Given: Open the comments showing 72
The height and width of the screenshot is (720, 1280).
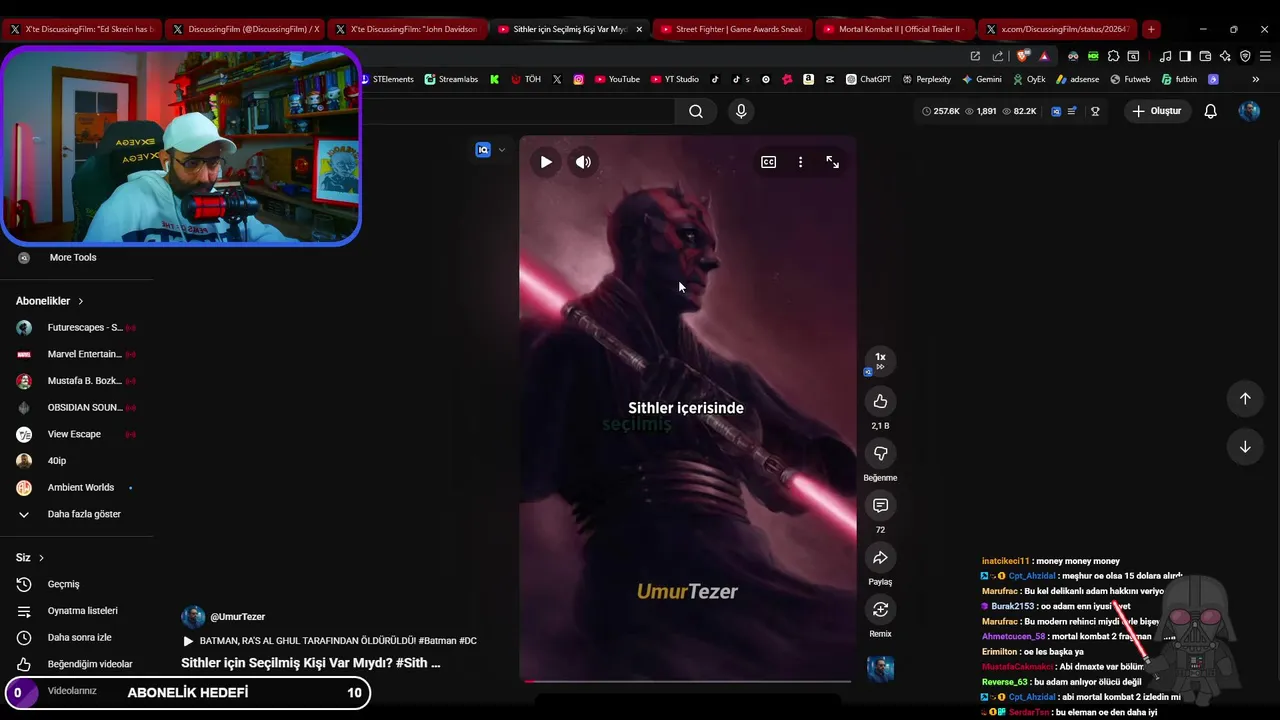Looking at the screenshot, I should 880,505.
